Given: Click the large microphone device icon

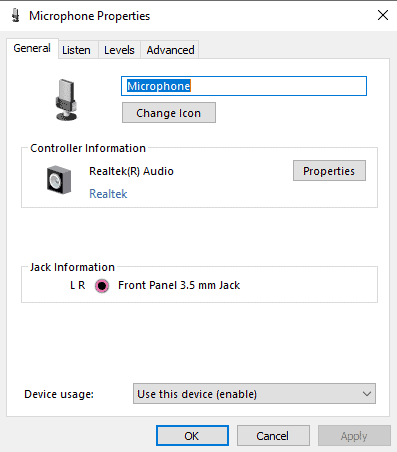Looking at the screenshot, I should [66, 99].
